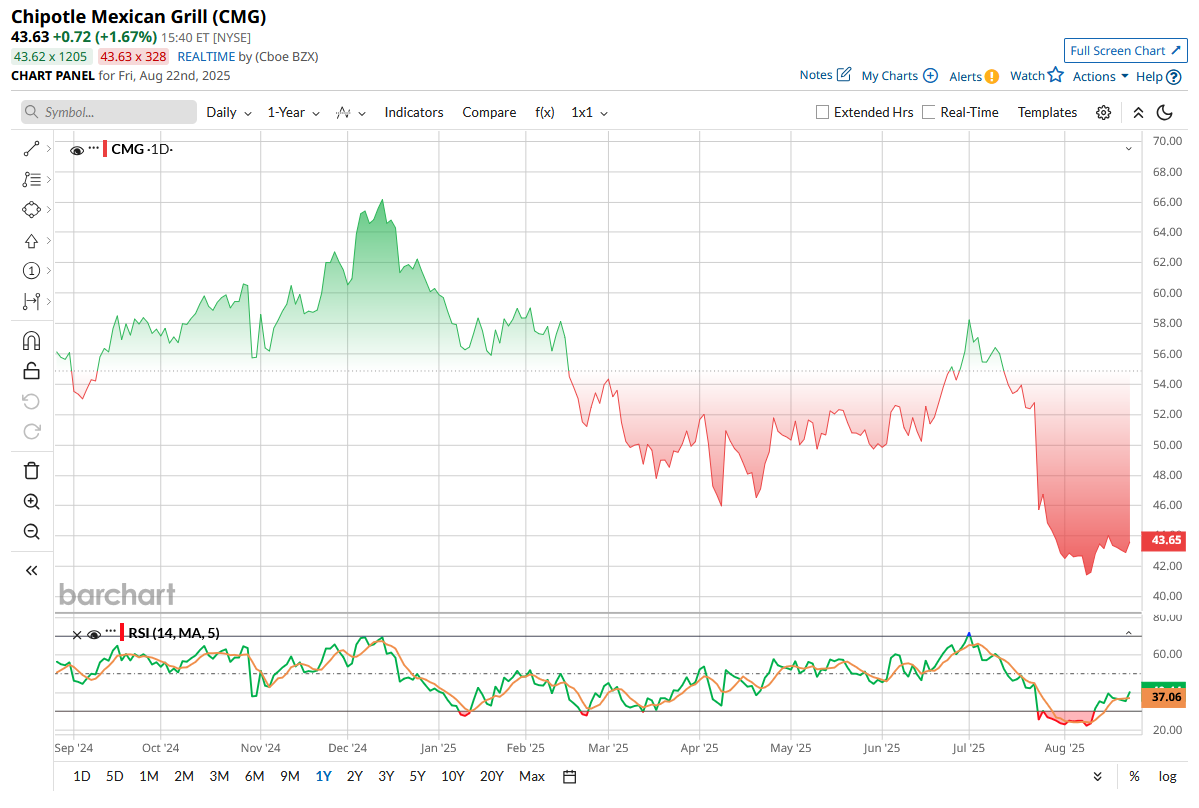Viewport: 1199px width, 808px height.
Task: Open the Indicators menu
Action: [414, 112]
